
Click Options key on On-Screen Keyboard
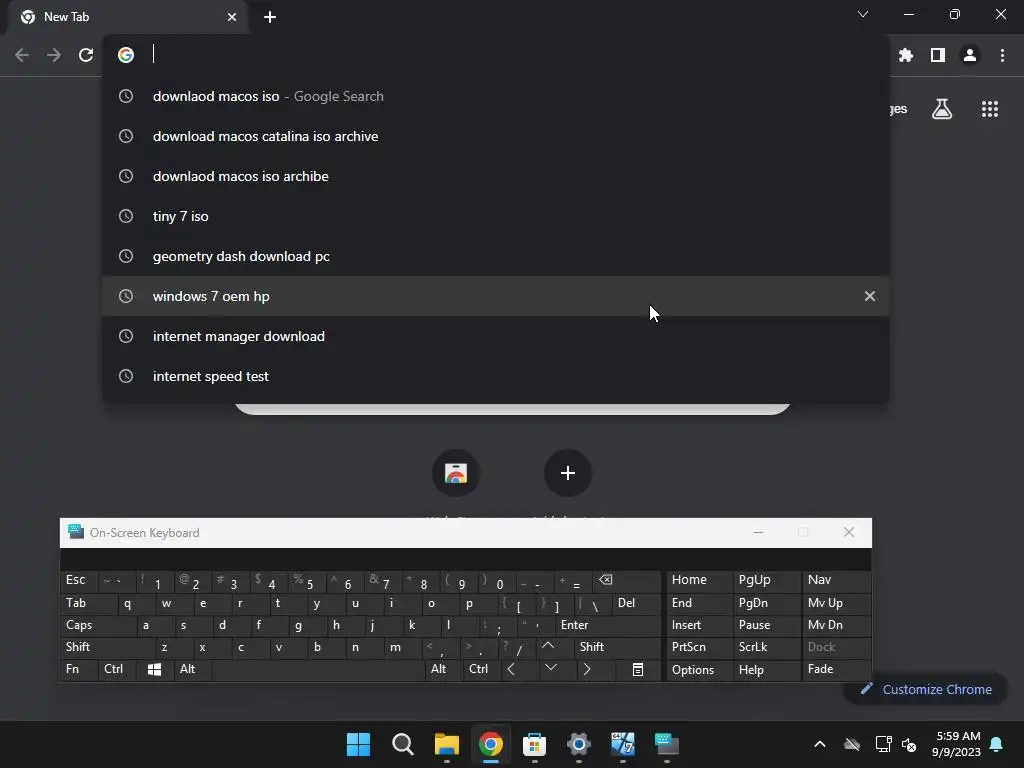699,669
